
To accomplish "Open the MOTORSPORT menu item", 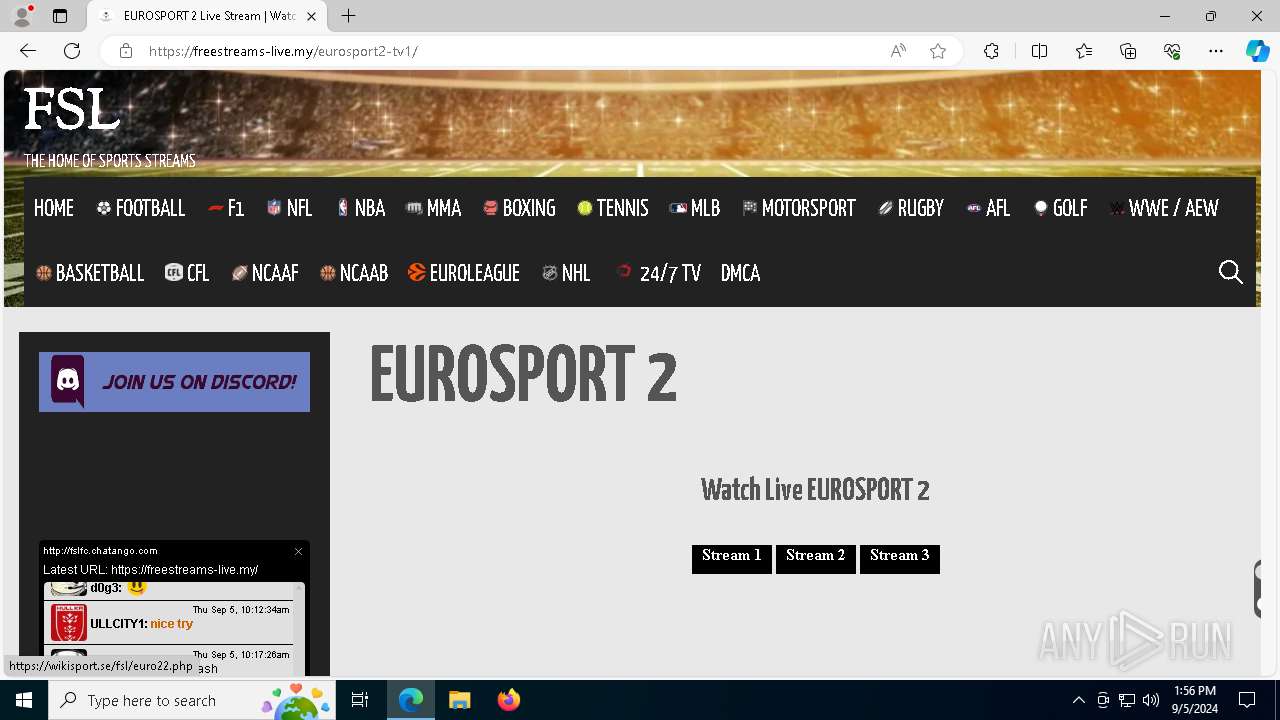I will click(x=799, y=208).
